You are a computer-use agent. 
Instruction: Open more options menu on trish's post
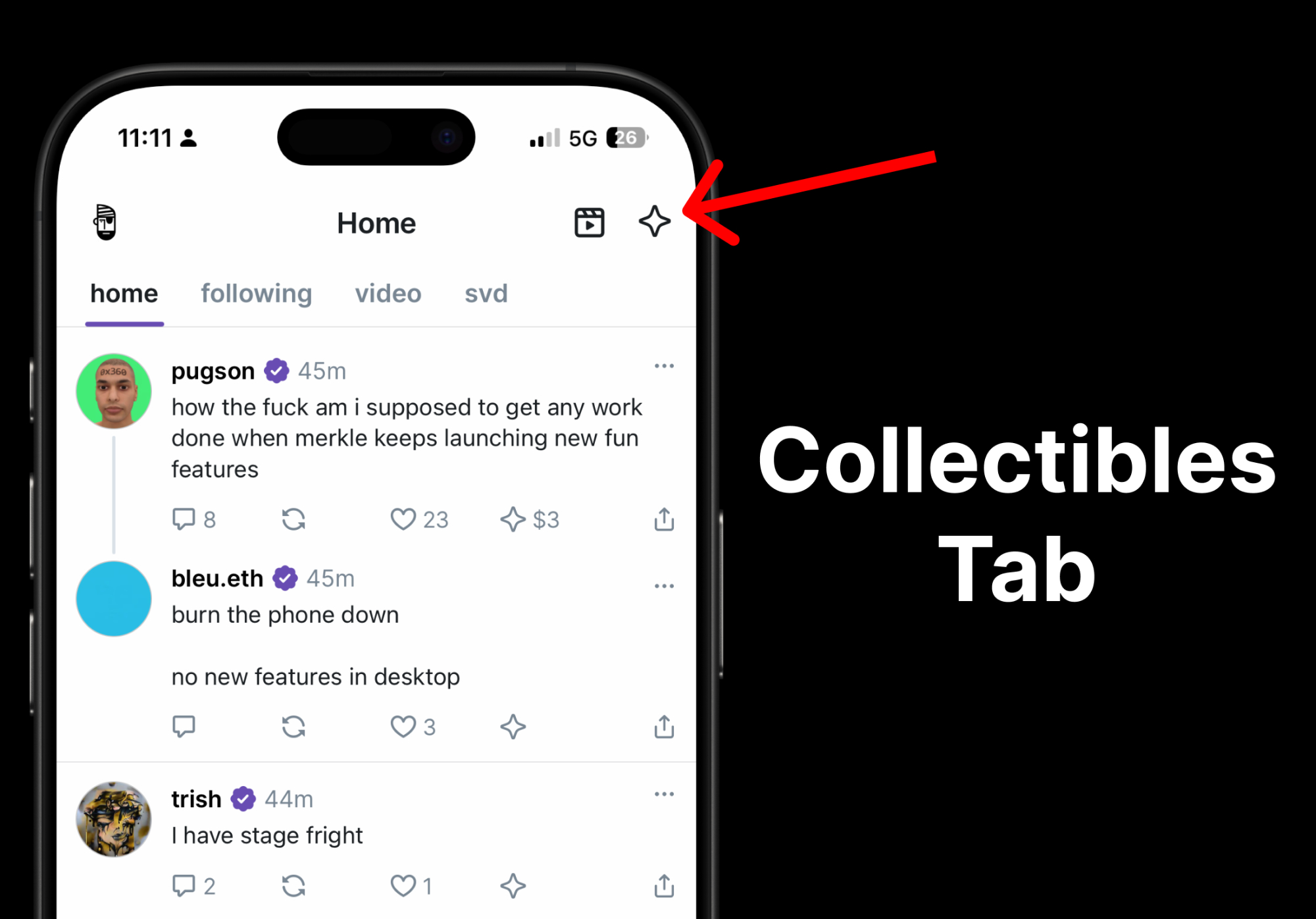664,794
